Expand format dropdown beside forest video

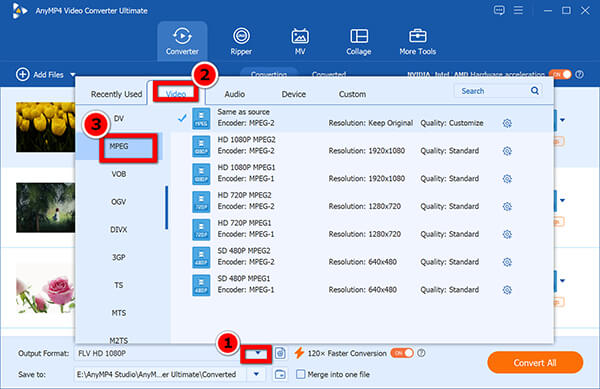click(x=562, y=200)
